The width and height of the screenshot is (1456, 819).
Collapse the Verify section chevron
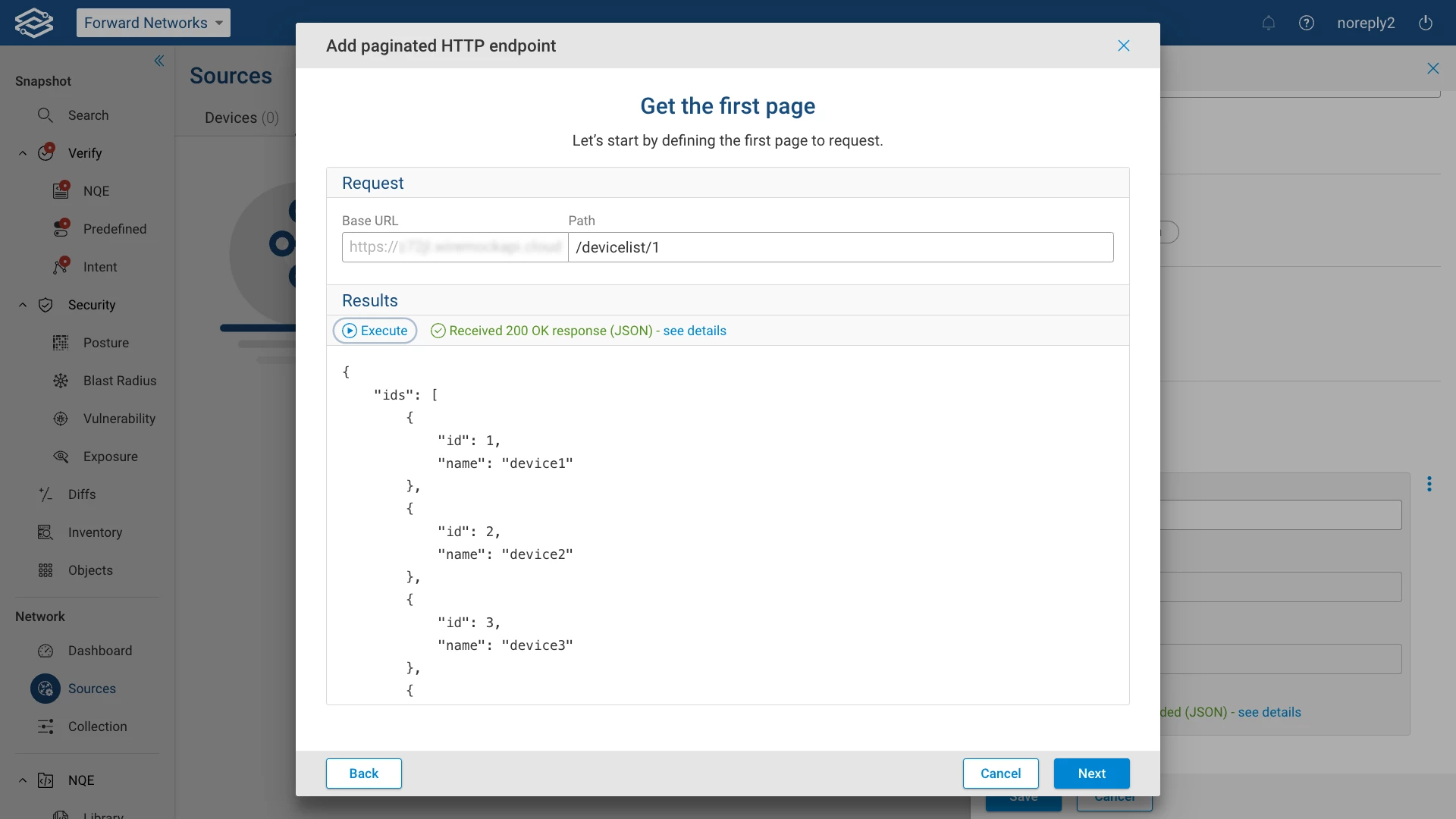23,153
